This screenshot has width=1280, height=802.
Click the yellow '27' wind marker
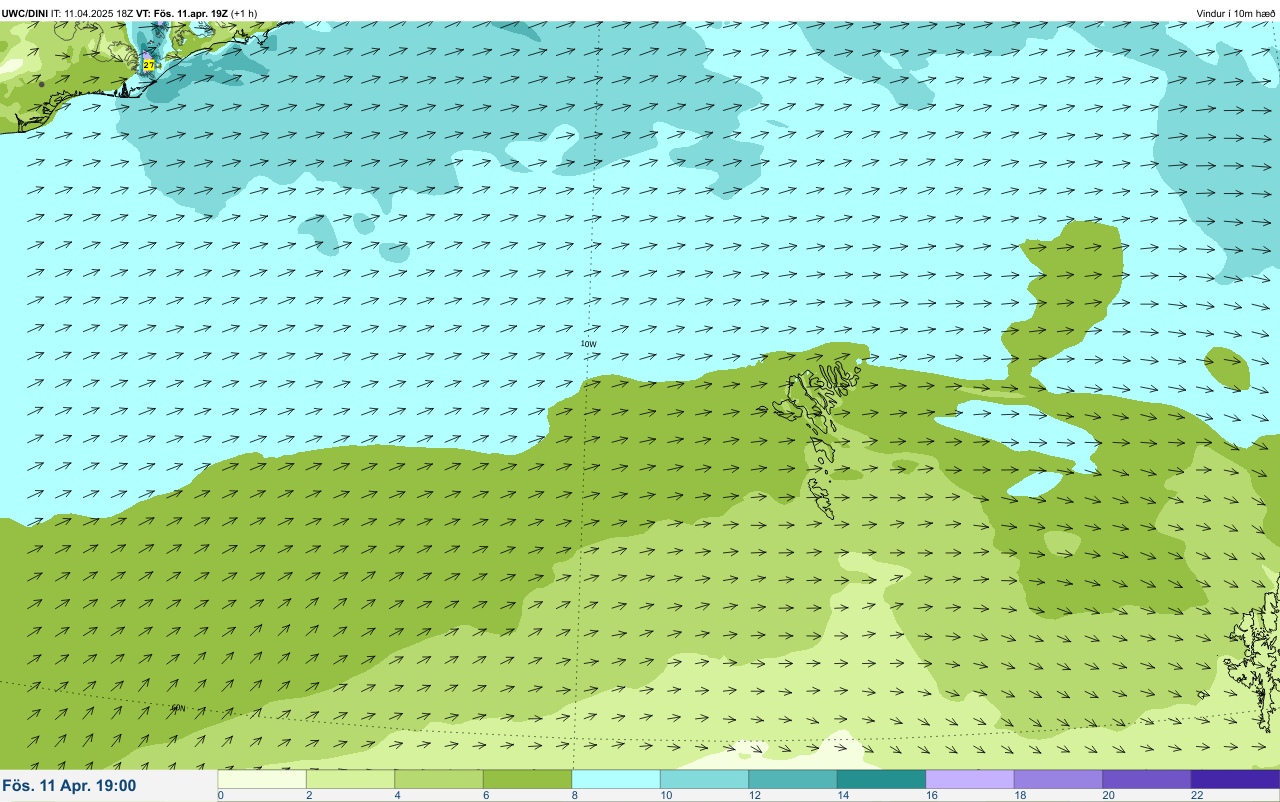pos(149,65)
